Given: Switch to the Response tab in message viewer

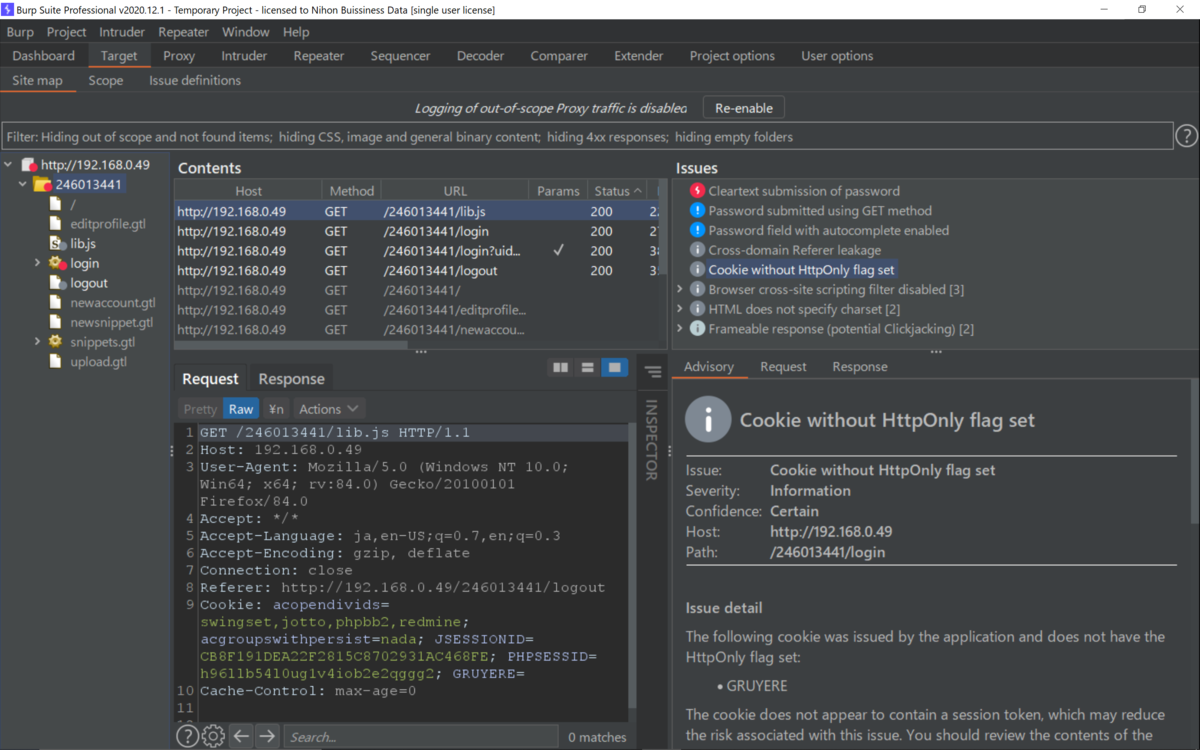Looking at the screenshot, I should click(x=291, y=379).
